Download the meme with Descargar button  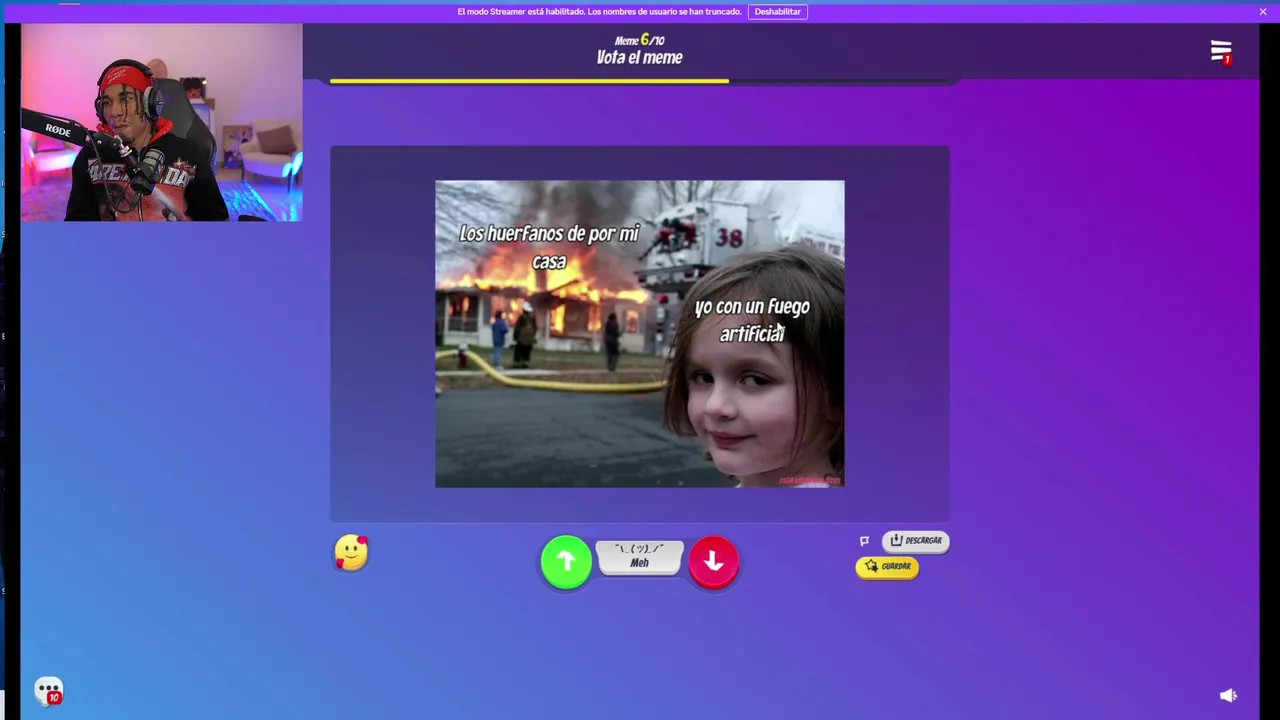[x=916, y=541]
